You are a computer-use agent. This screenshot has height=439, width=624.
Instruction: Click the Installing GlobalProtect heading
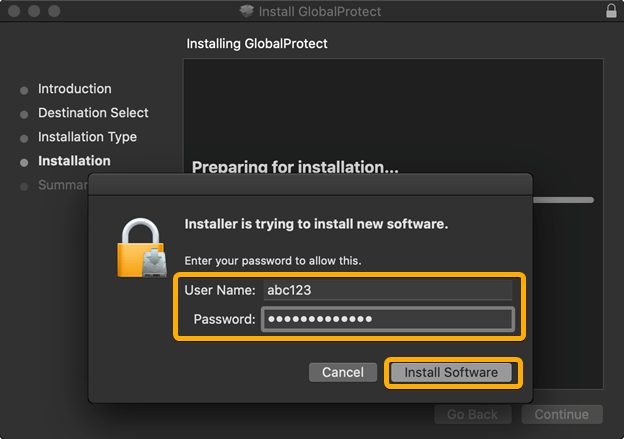[x=257, y=44]
